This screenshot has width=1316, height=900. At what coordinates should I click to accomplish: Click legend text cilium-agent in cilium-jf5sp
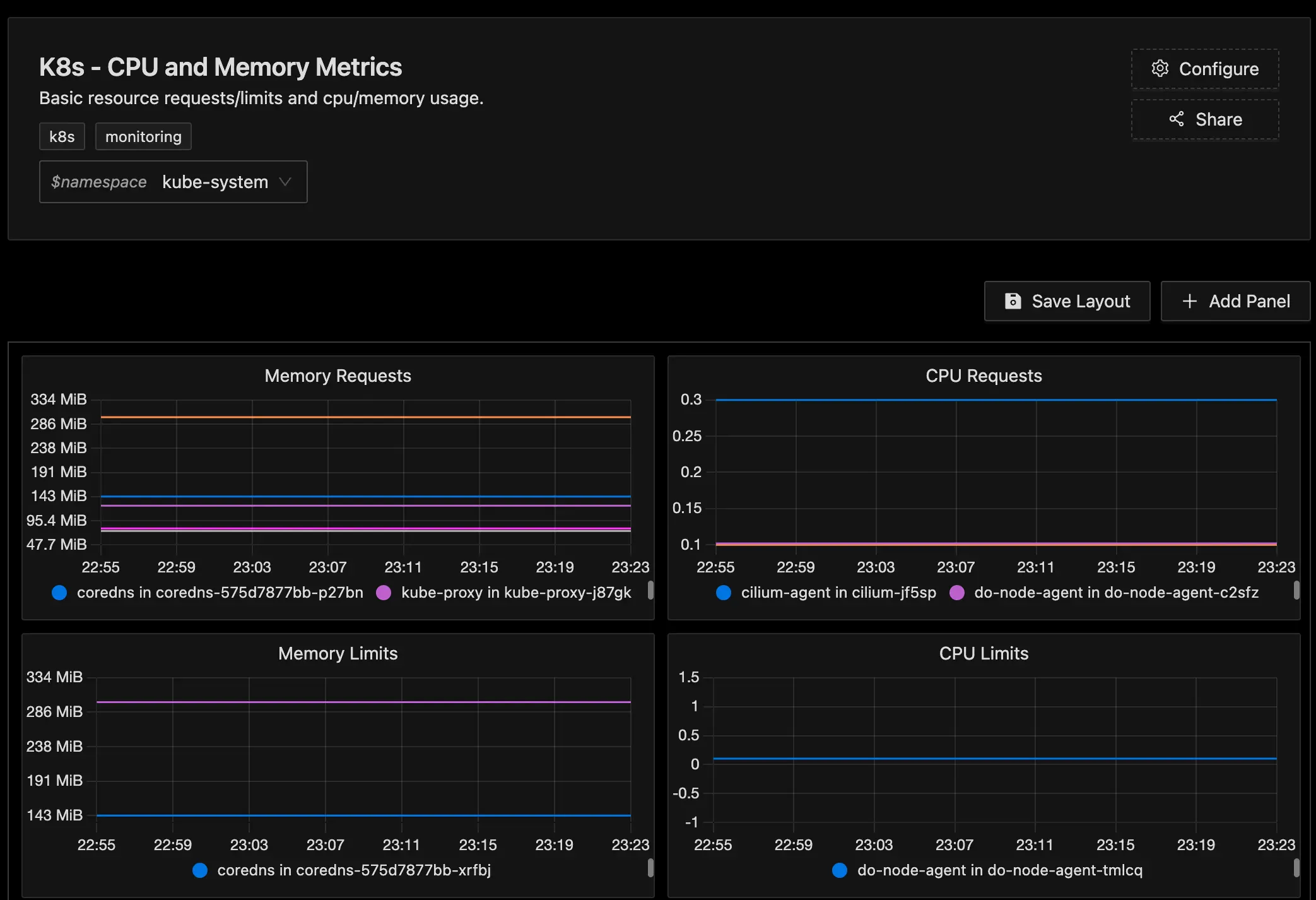[838, 593]
